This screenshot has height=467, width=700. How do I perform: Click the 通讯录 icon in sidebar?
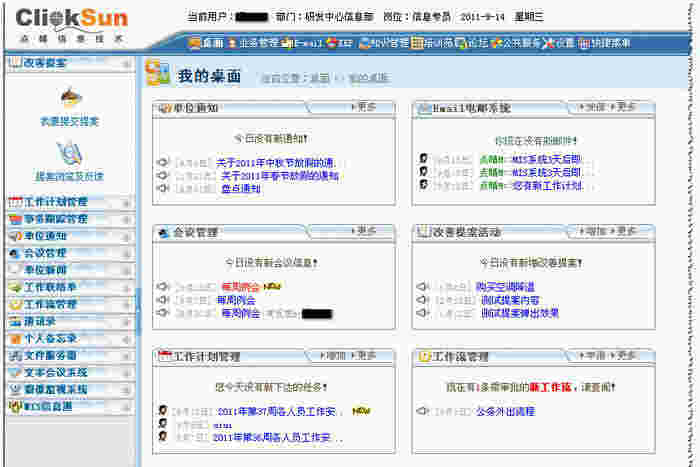pos(15,321)
